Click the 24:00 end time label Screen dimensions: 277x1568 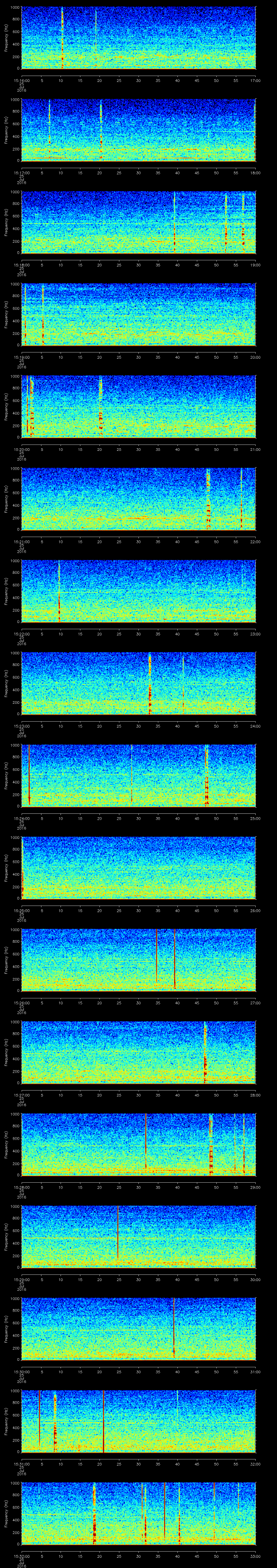tap(255, 726)
